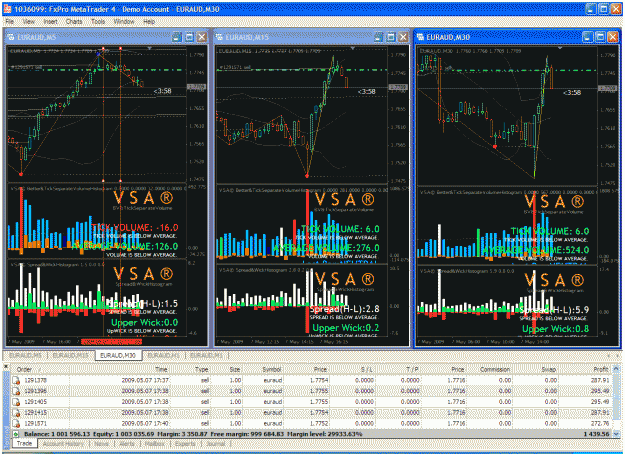Open the File menu
Viewport: 625px width, 454px height.
[10, 22]
